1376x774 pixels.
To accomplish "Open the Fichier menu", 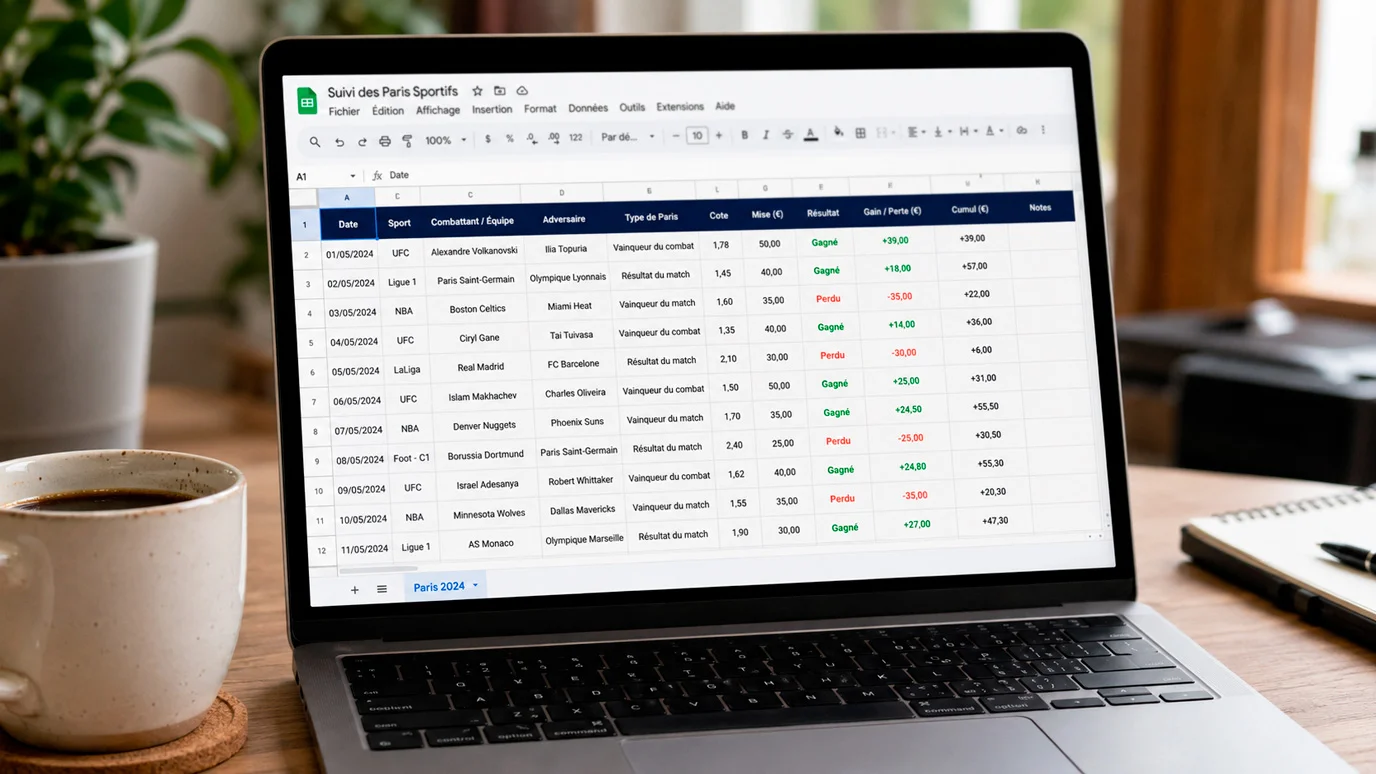I will click(x=344, y=112).
